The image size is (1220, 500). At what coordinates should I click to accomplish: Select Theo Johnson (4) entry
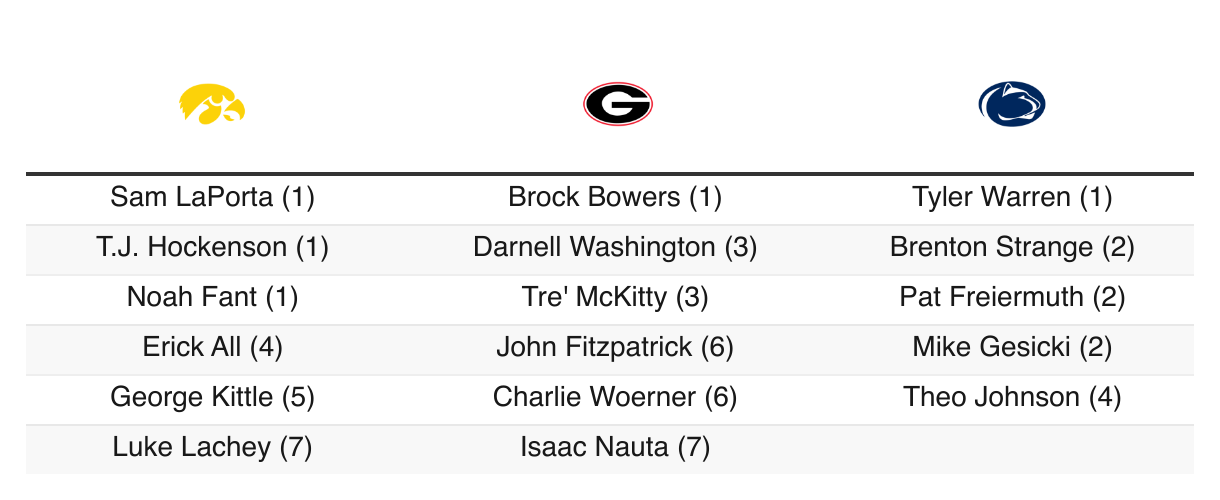[x=1012, y=397]
